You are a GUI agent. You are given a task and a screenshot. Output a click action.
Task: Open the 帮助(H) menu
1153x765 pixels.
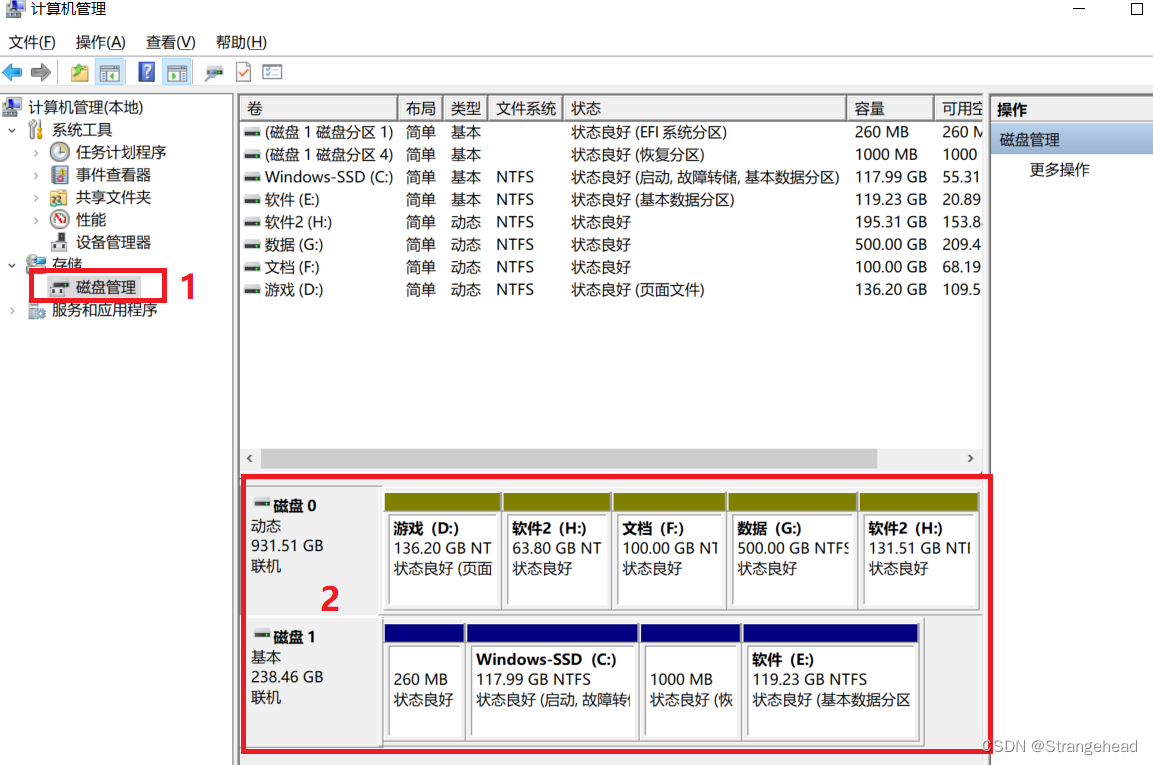point(241,43)
